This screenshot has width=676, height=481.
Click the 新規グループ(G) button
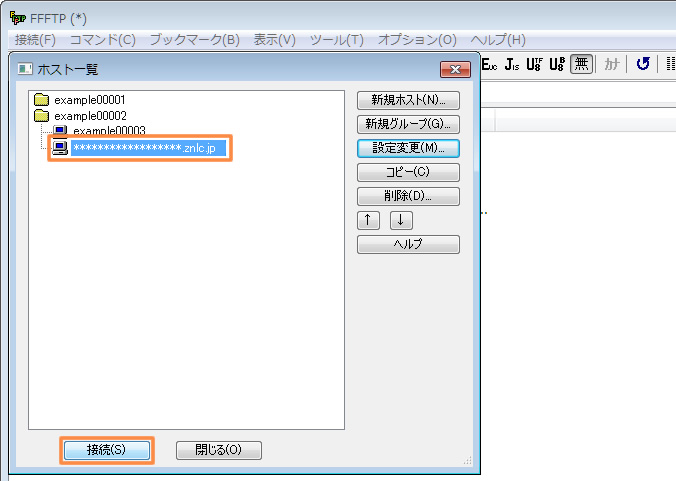[408, 124]
